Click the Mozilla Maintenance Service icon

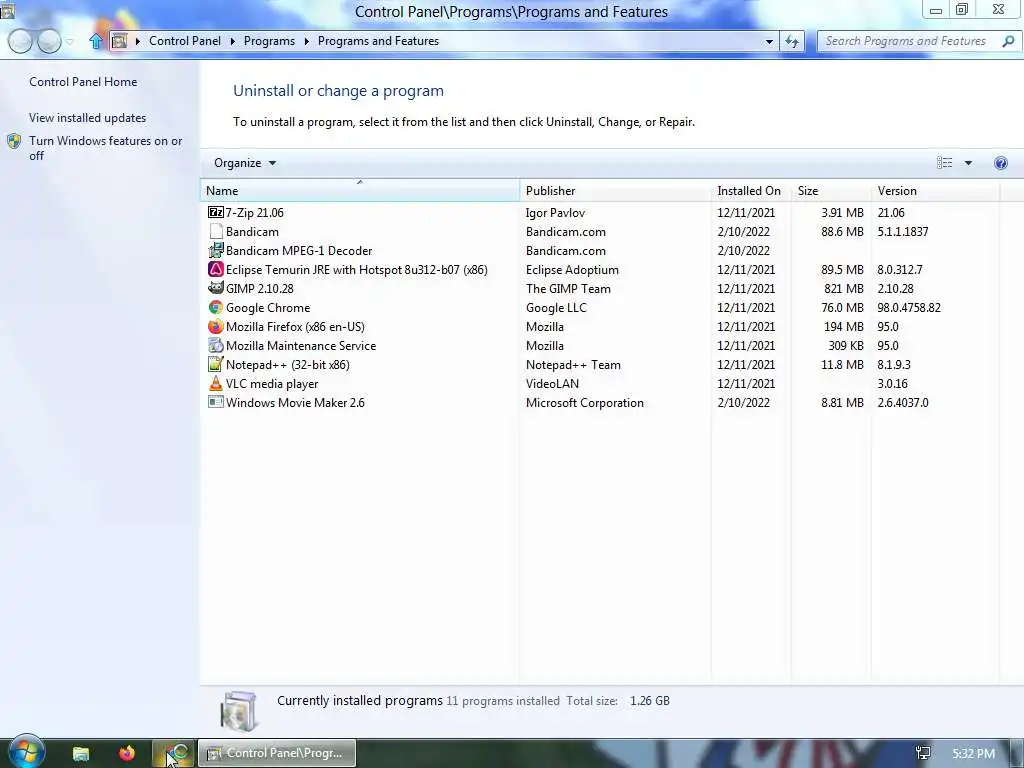[216, 345]
